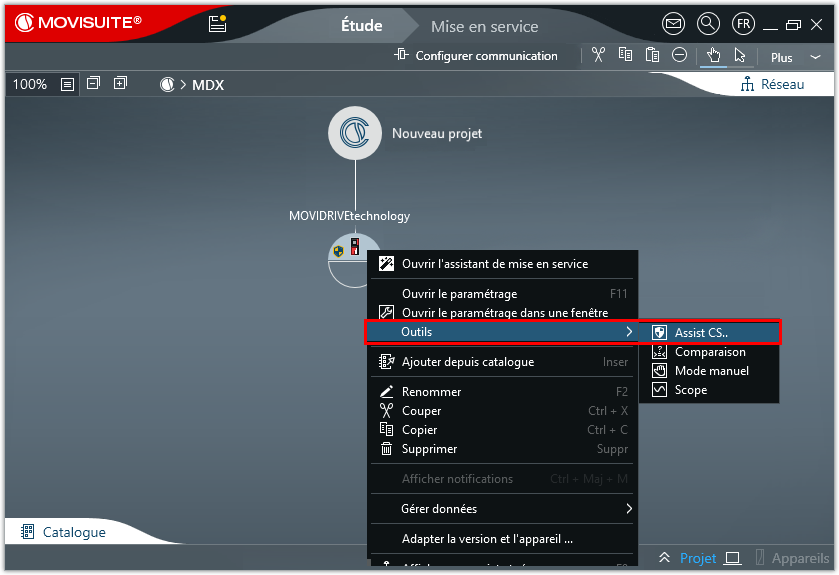Expand the Plus toolbar dropdown
Viewport: 839px width, 575px height.
[x=795, y=58]
